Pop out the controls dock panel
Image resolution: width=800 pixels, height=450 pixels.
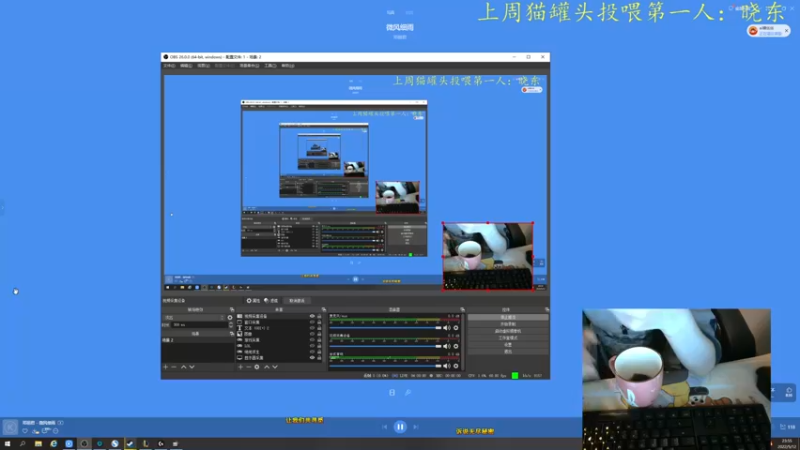pos(546,309)
